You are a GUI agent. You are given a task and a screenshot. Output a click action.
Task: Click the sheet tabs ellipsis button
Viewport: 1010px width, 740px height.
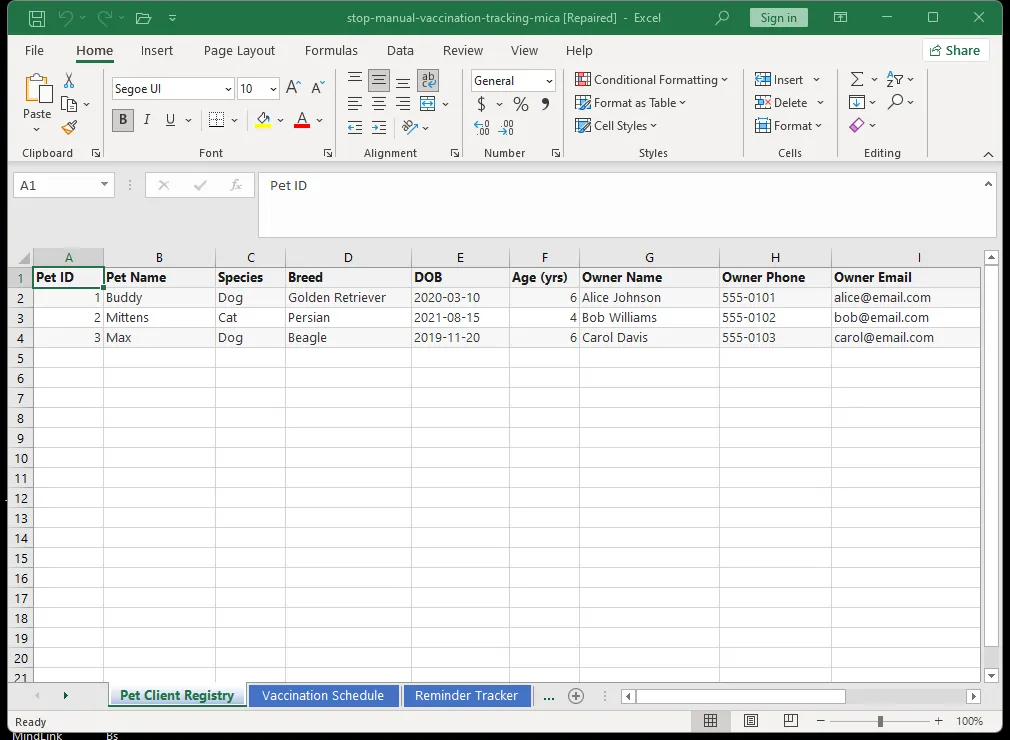(549, 697)
